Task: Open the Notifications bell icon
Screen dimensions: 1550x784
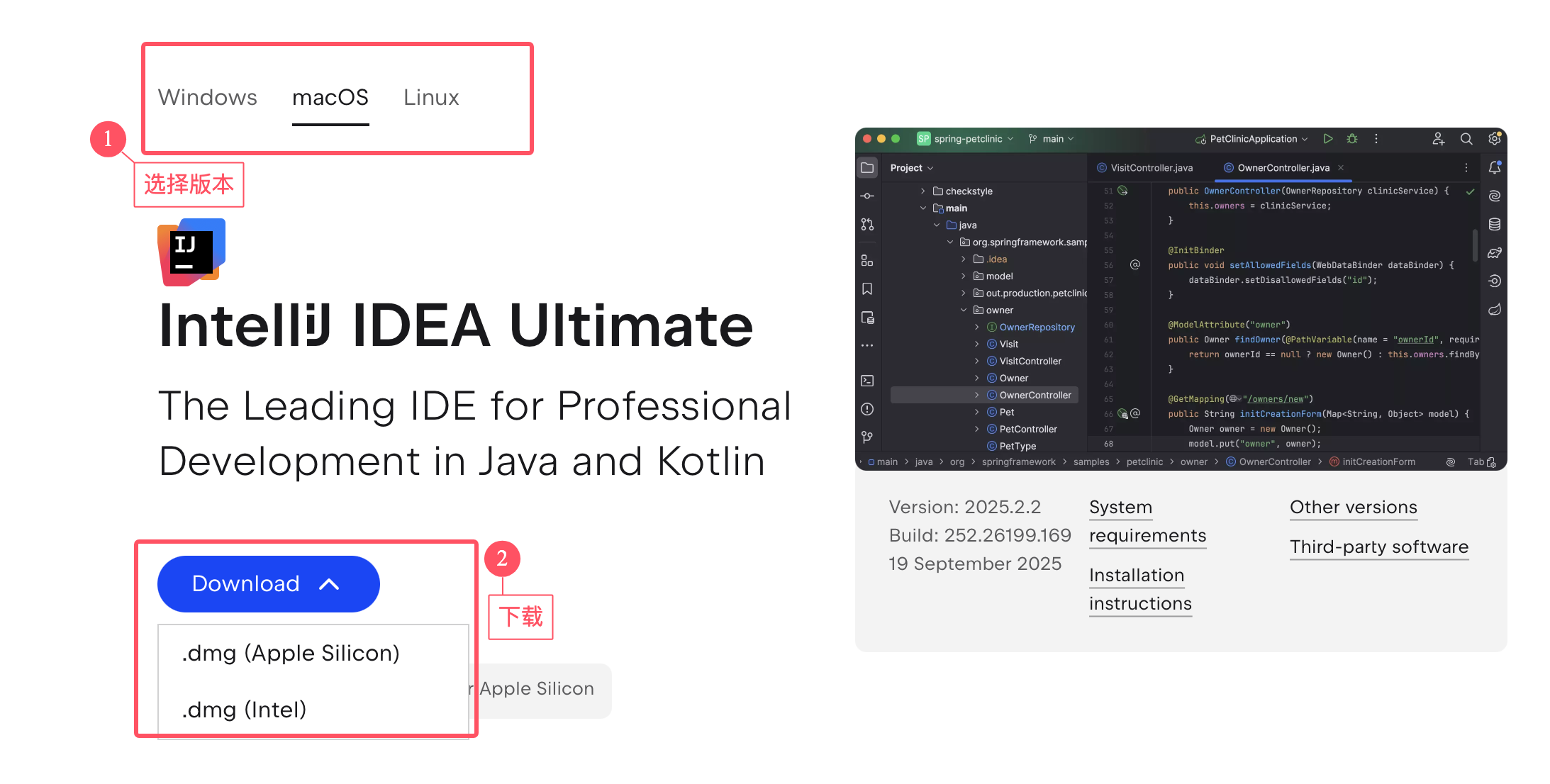Action: (1495, 167)
